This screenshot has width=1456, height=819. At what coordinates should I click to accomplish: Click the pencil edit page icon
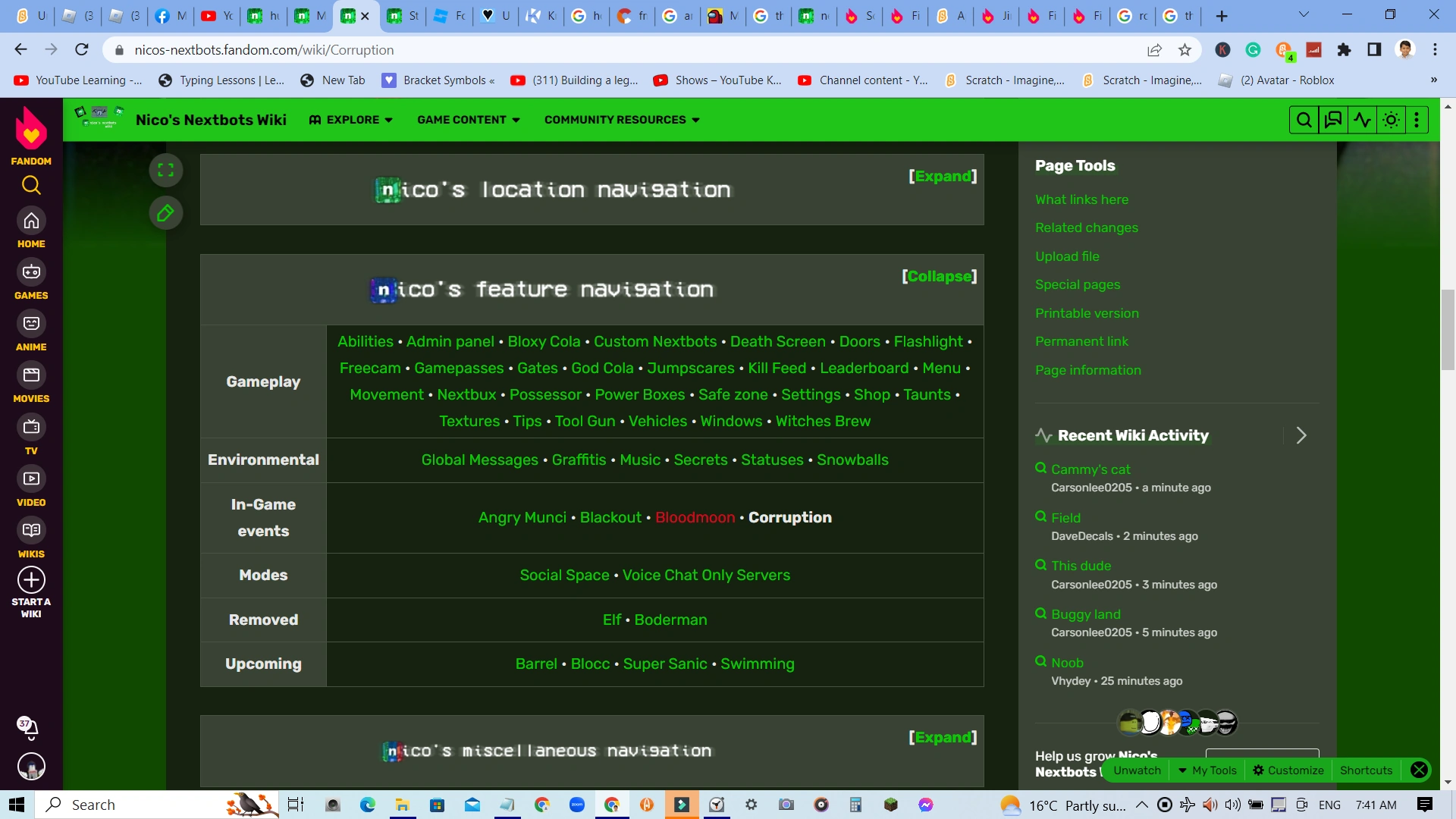coord(165,213)
